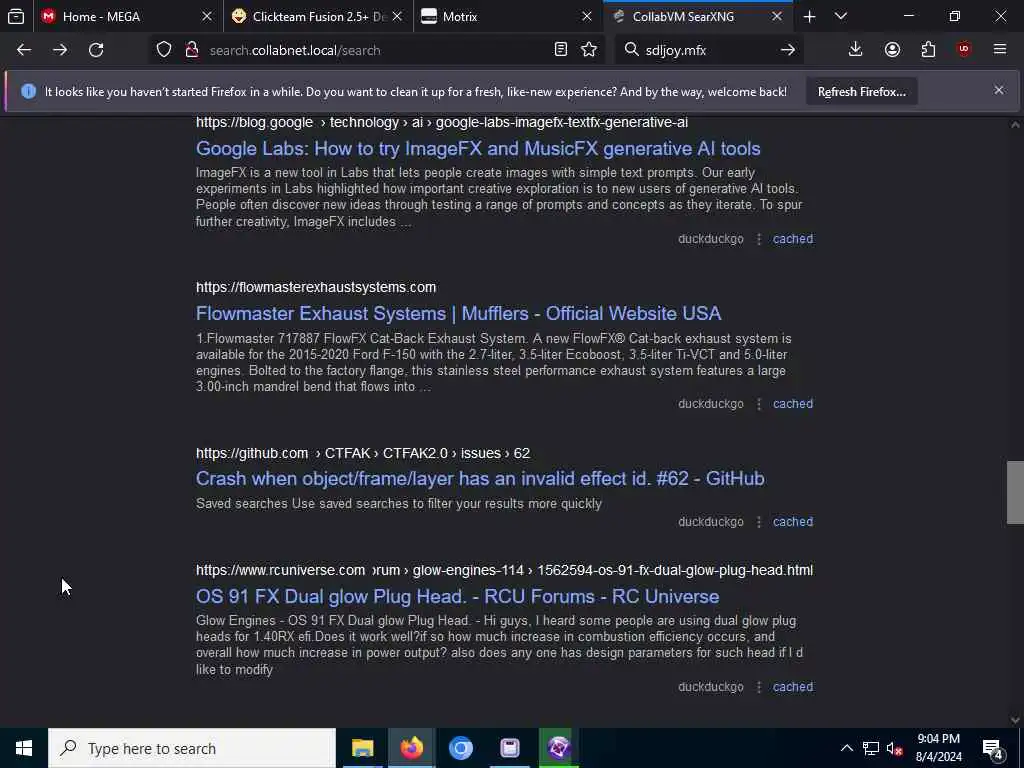Click the search.collabnet.local address bar

(376, 50)
